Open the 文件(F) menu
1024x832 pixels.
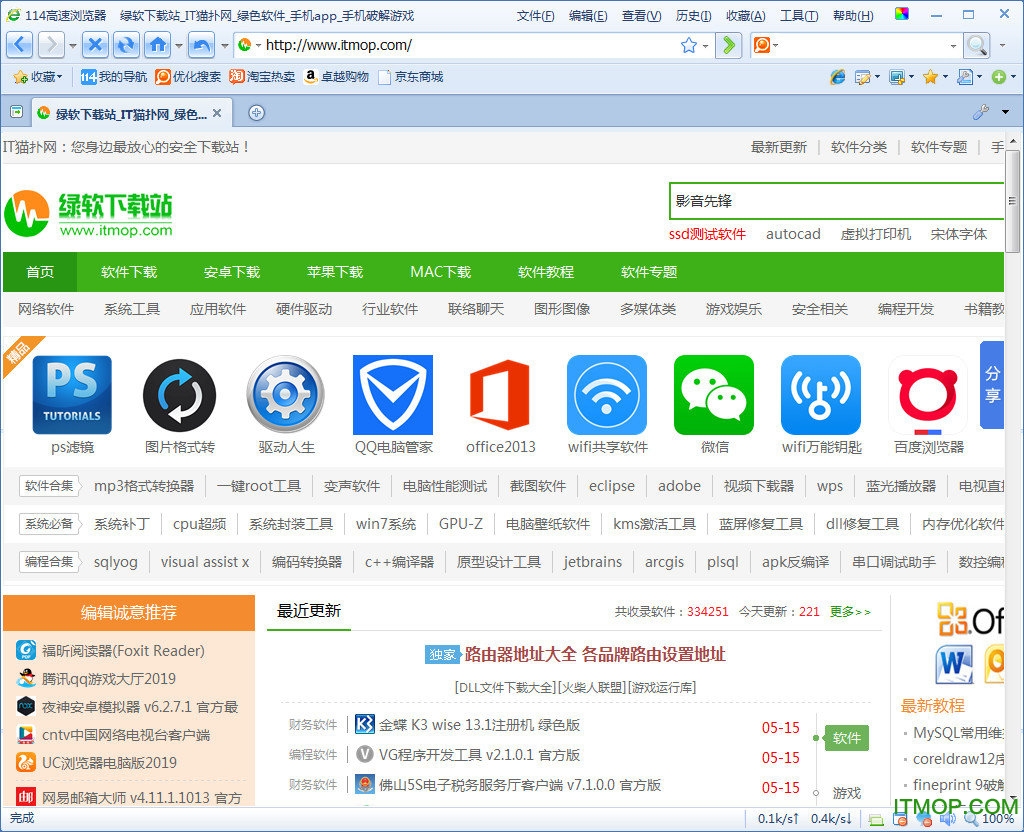pyautogui.click(x=536, y=16)
